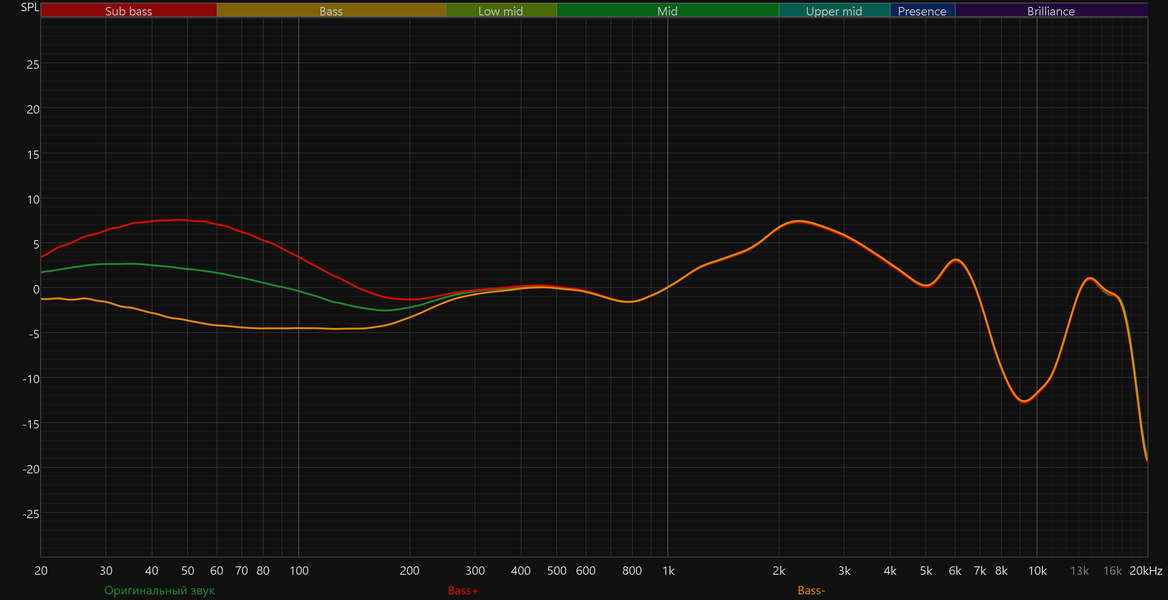Select the Bass frequency band header
This screenshot has height=600, width=1168.
pos(331,11)
